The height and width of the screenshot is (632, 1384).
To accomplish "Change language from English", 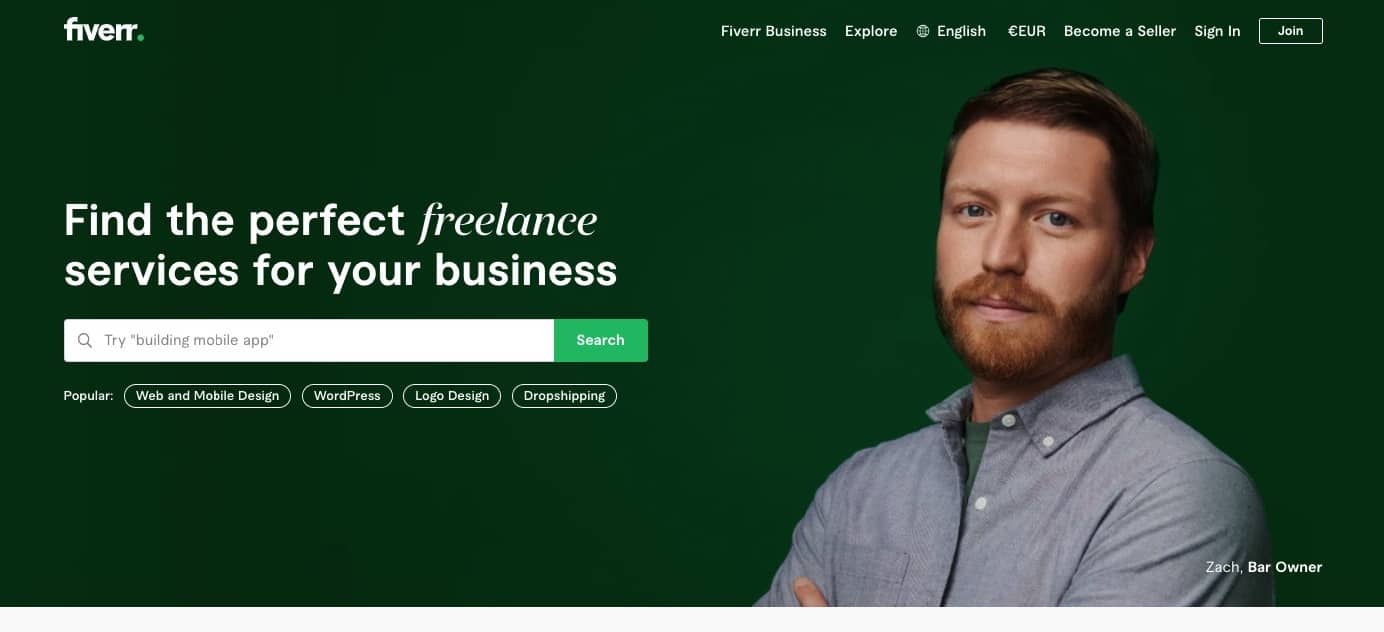I will [951, 31].
